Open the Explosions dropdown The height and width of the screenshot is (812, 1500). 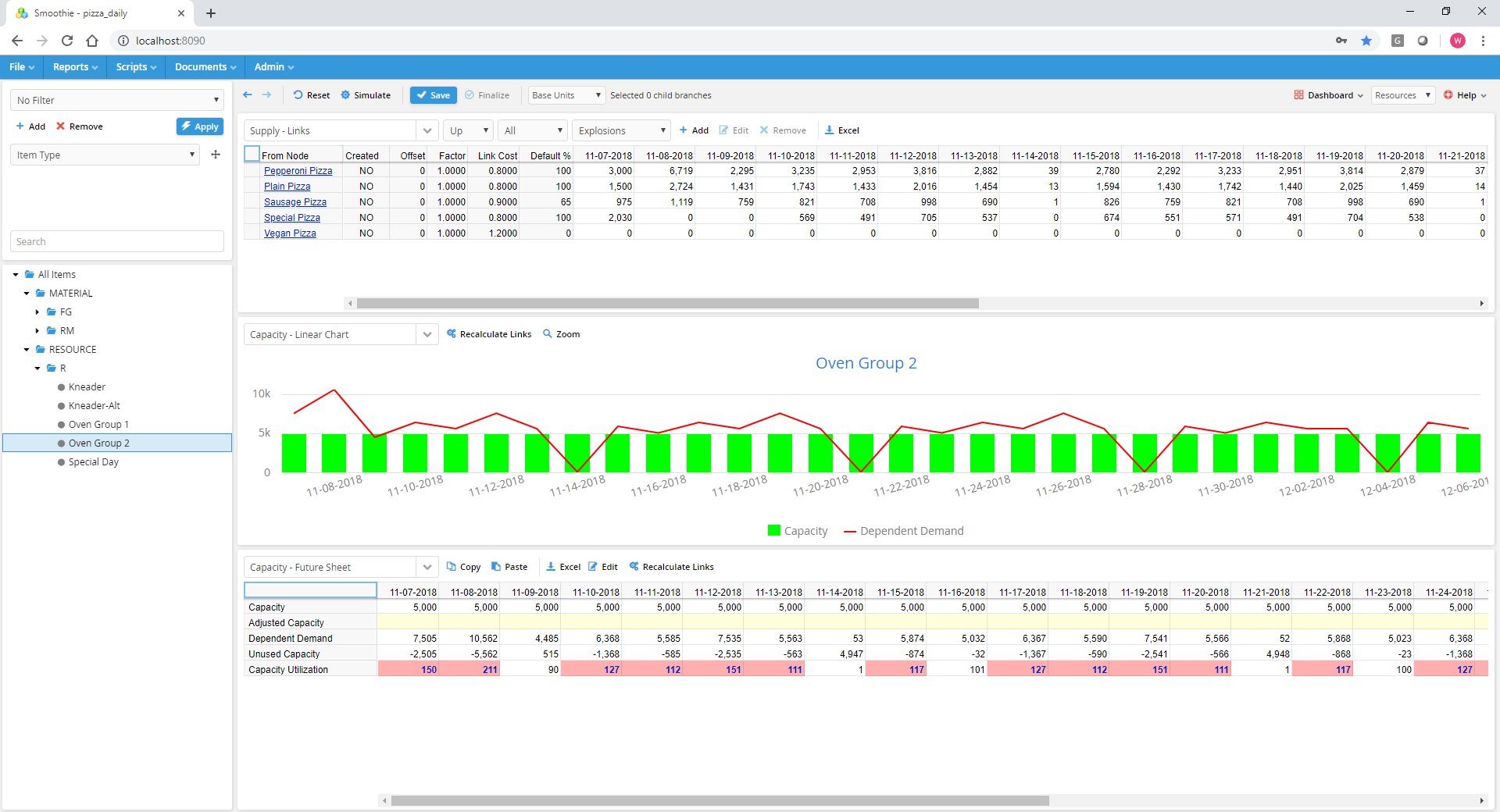point(621,130)
